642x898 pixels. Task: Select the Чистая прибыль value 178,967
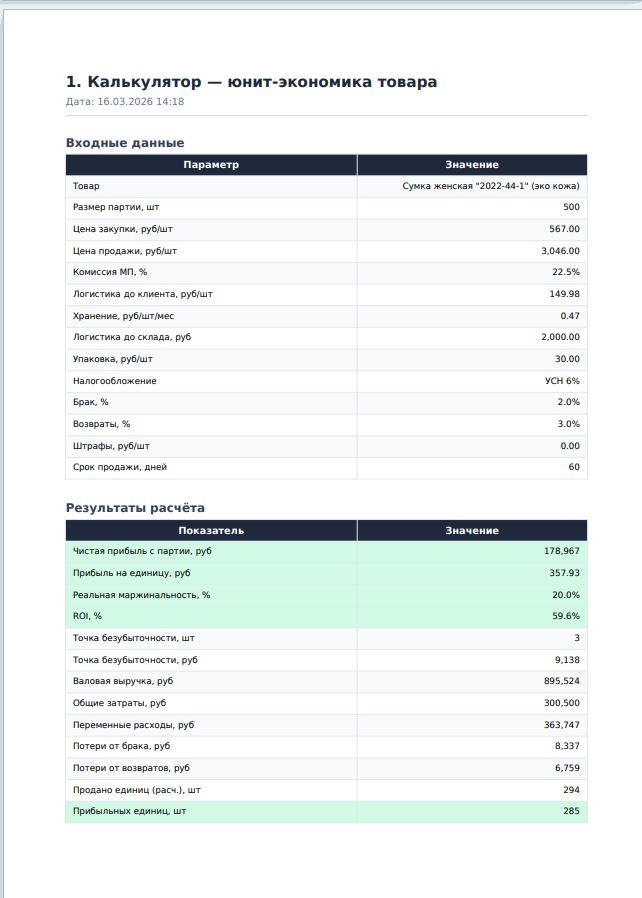(561, 551)
